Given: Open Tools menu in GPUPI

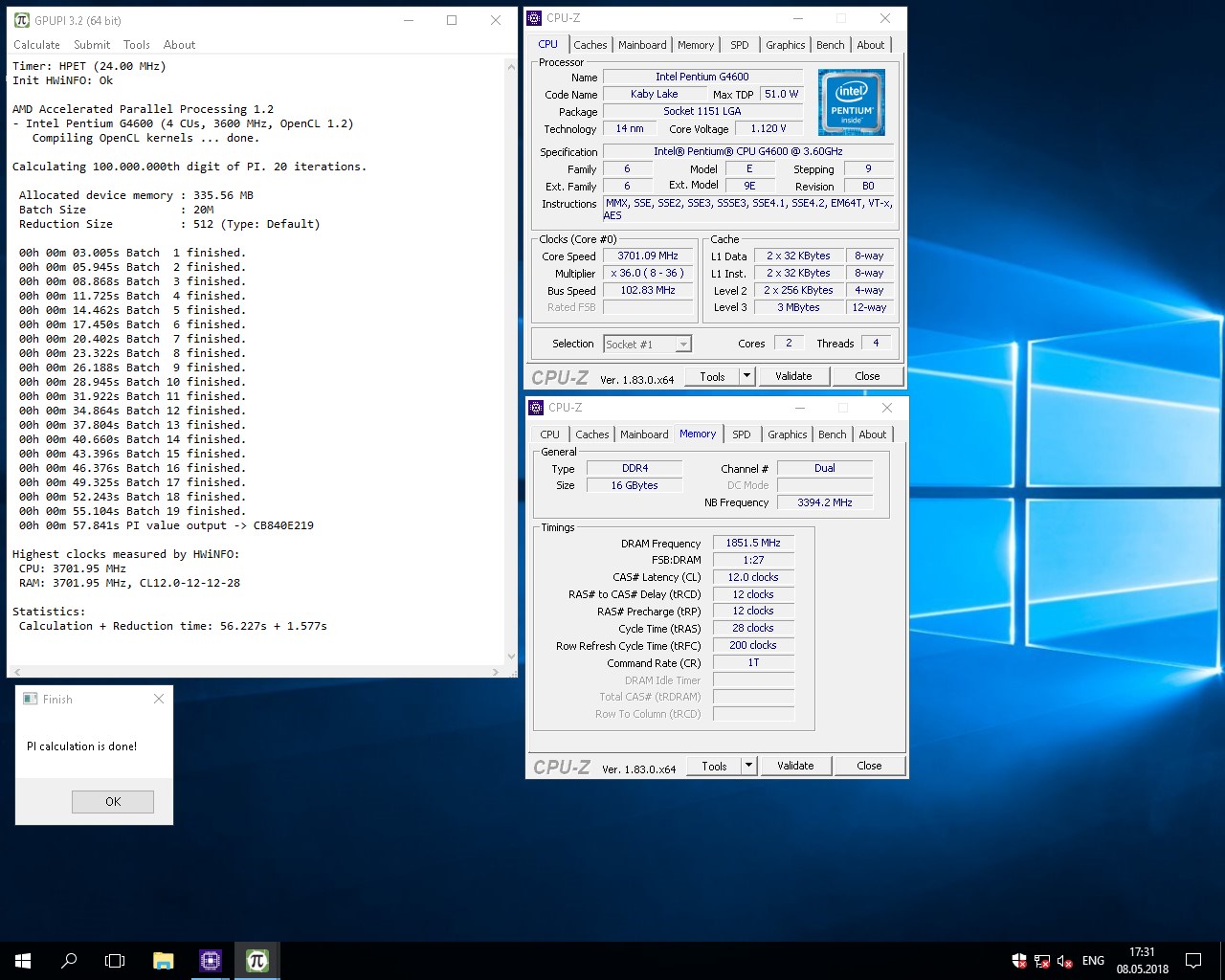Looking at the screenshot, I should pos(137,45).
